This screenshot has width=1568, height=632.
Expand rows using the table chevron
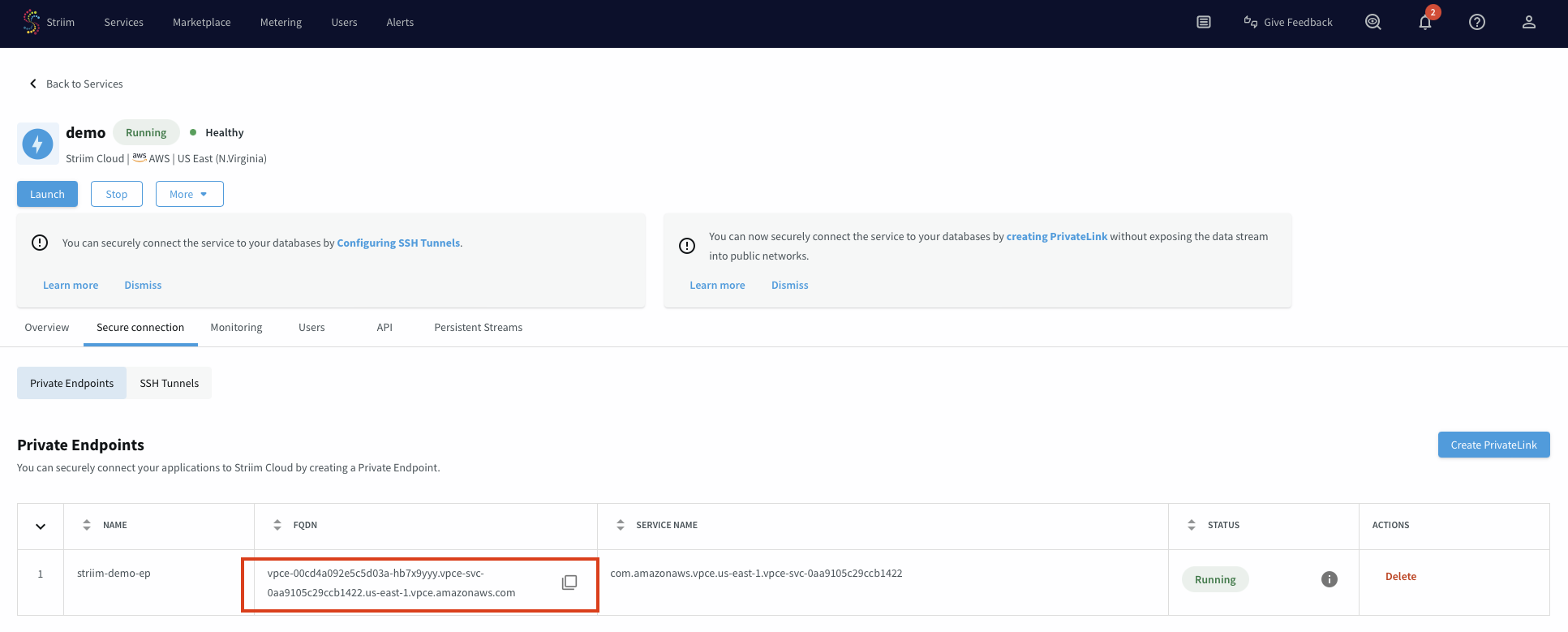[x=41, y=527]
